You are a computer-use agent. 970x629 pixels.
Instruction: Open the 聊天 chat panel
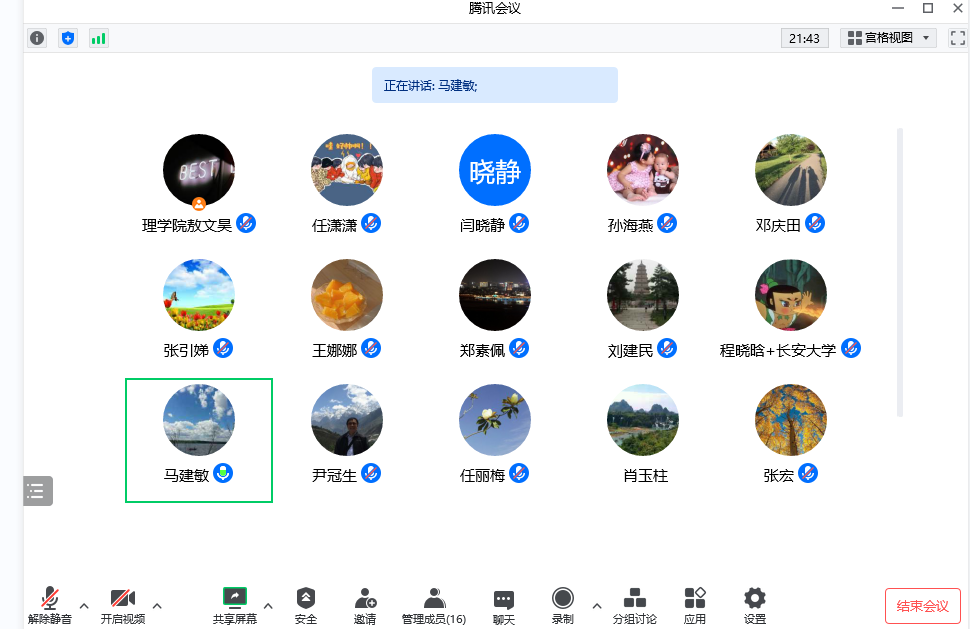[504, 605]
